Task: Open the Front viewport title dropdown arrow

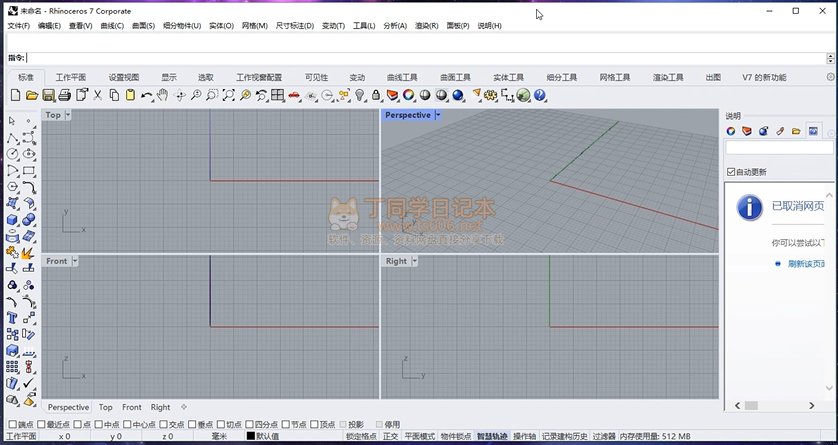Action: (x=74, y=261)
